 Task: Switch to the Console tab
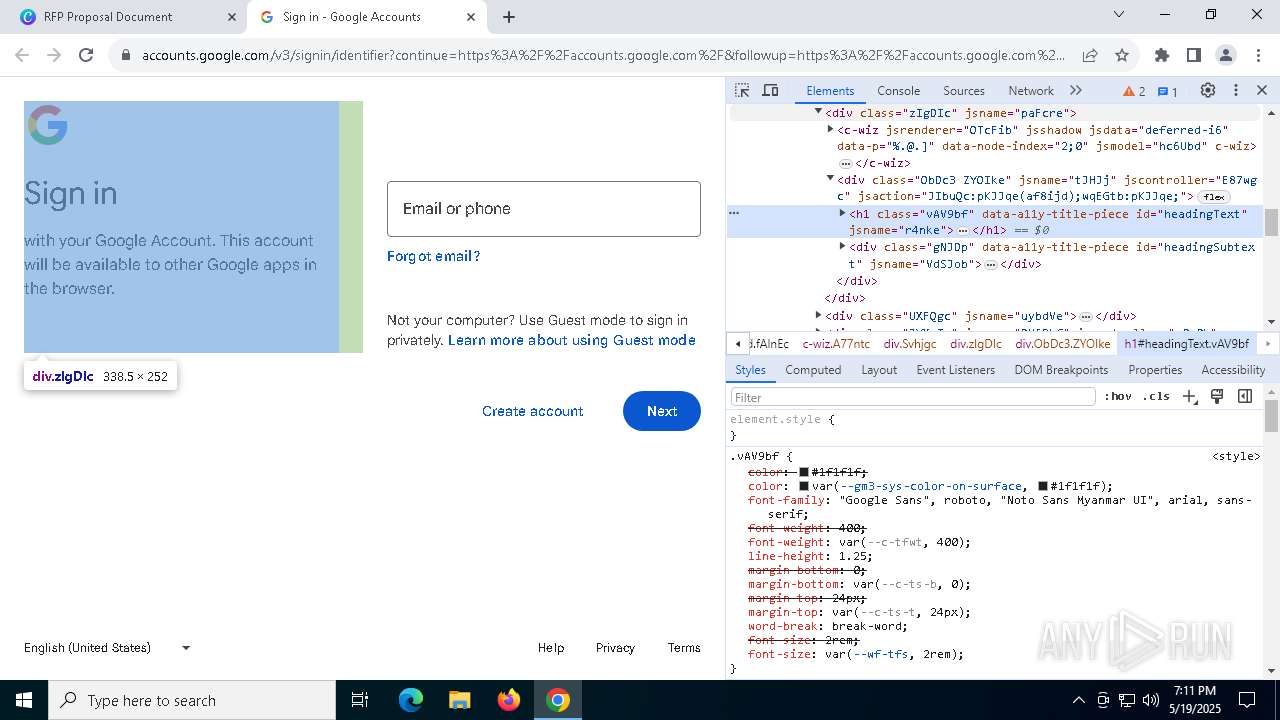898,90
